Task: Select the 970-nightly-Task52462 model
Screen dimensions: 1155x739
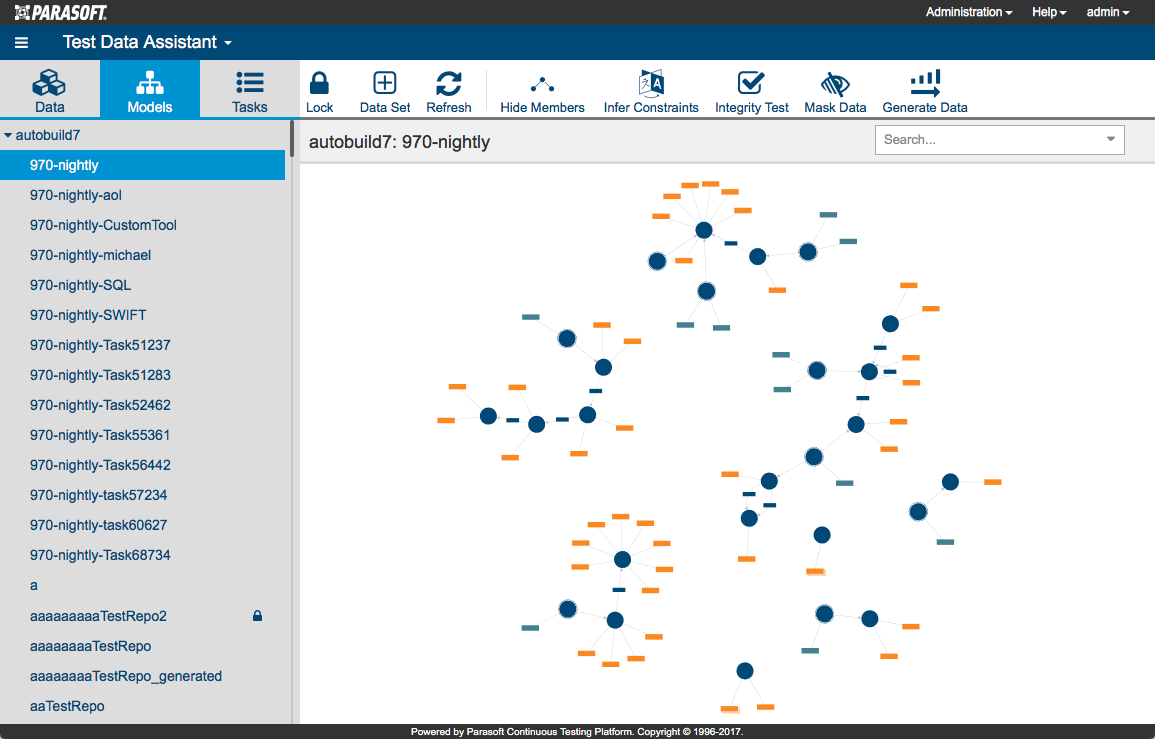Action: (142, 405)
